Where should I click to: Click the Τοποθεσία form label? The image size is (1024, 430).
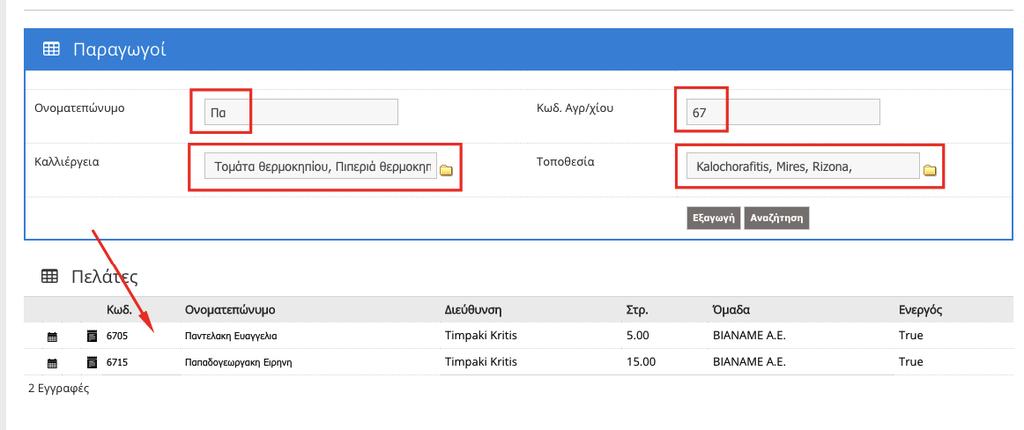coord(565,161)
